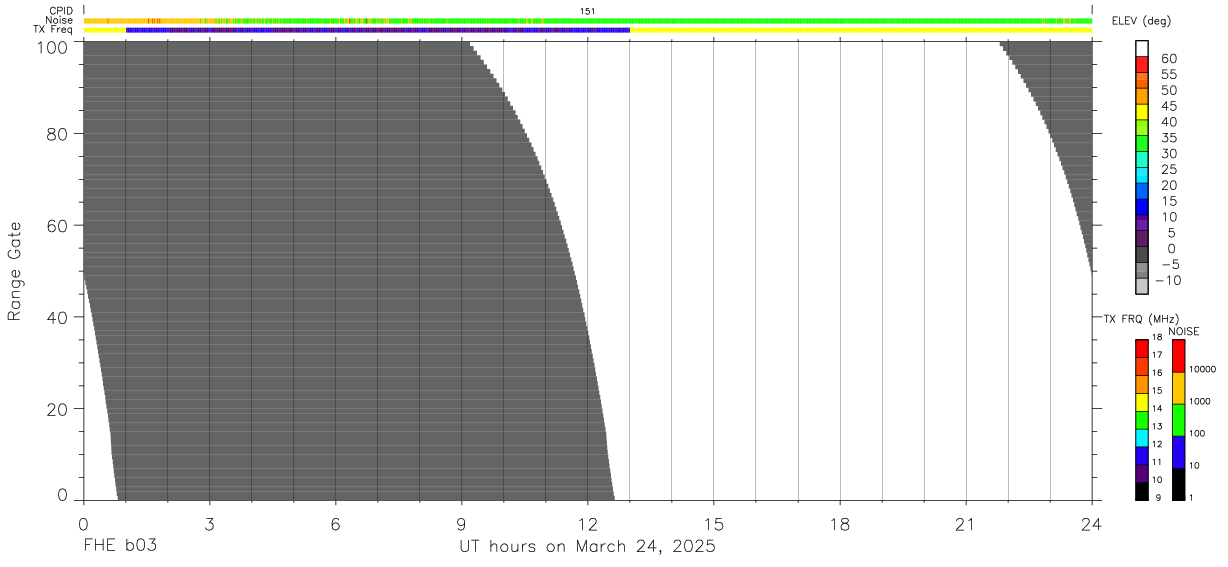Select the CPID value 151
Screen dimensions: 1228x567
pos(588,11)
